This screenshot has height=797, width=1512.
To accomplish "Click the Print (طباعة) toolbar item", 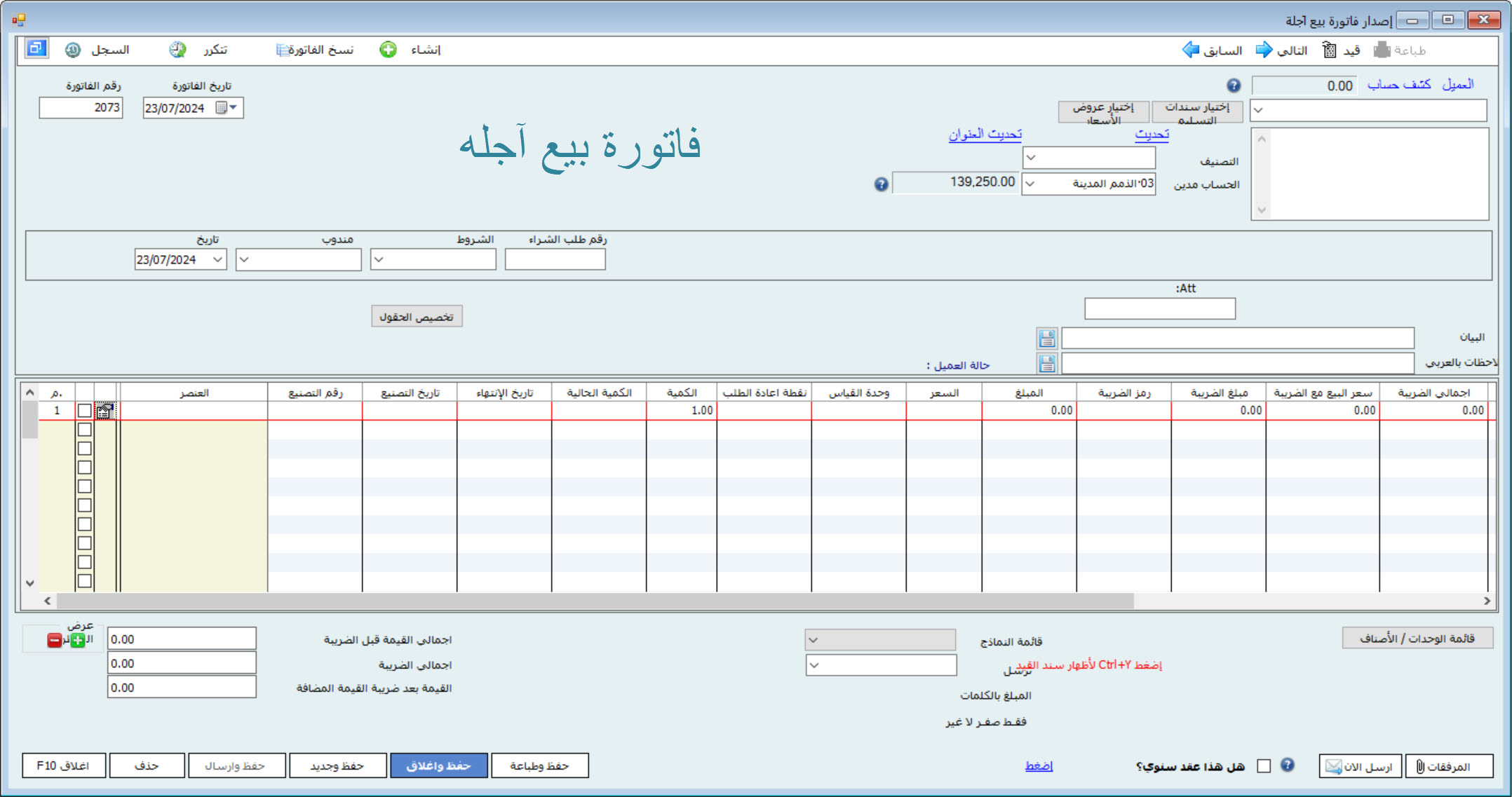I will pos(1408,50).
